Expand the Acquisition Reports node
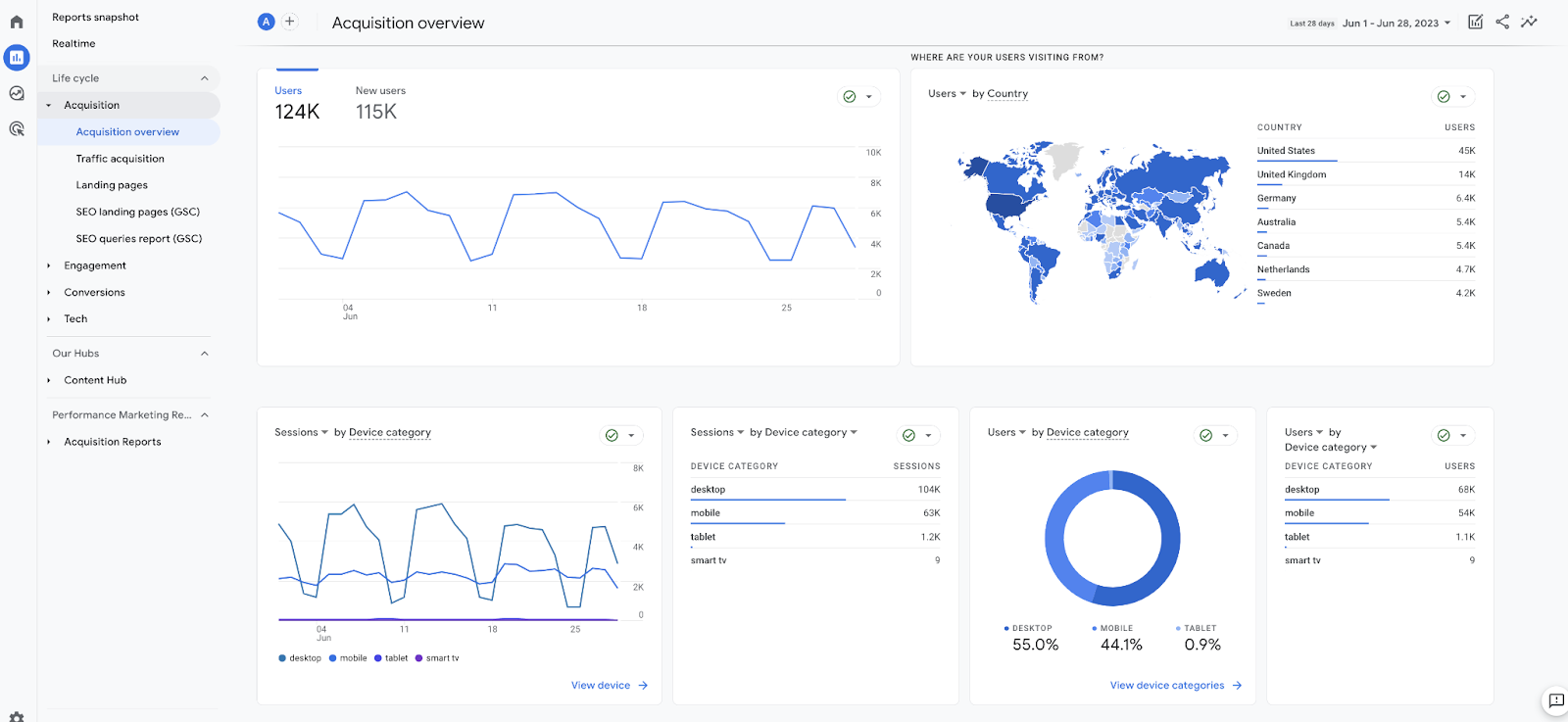The width and height of the screenshot is (1568, 722). [x=48, y=442]
